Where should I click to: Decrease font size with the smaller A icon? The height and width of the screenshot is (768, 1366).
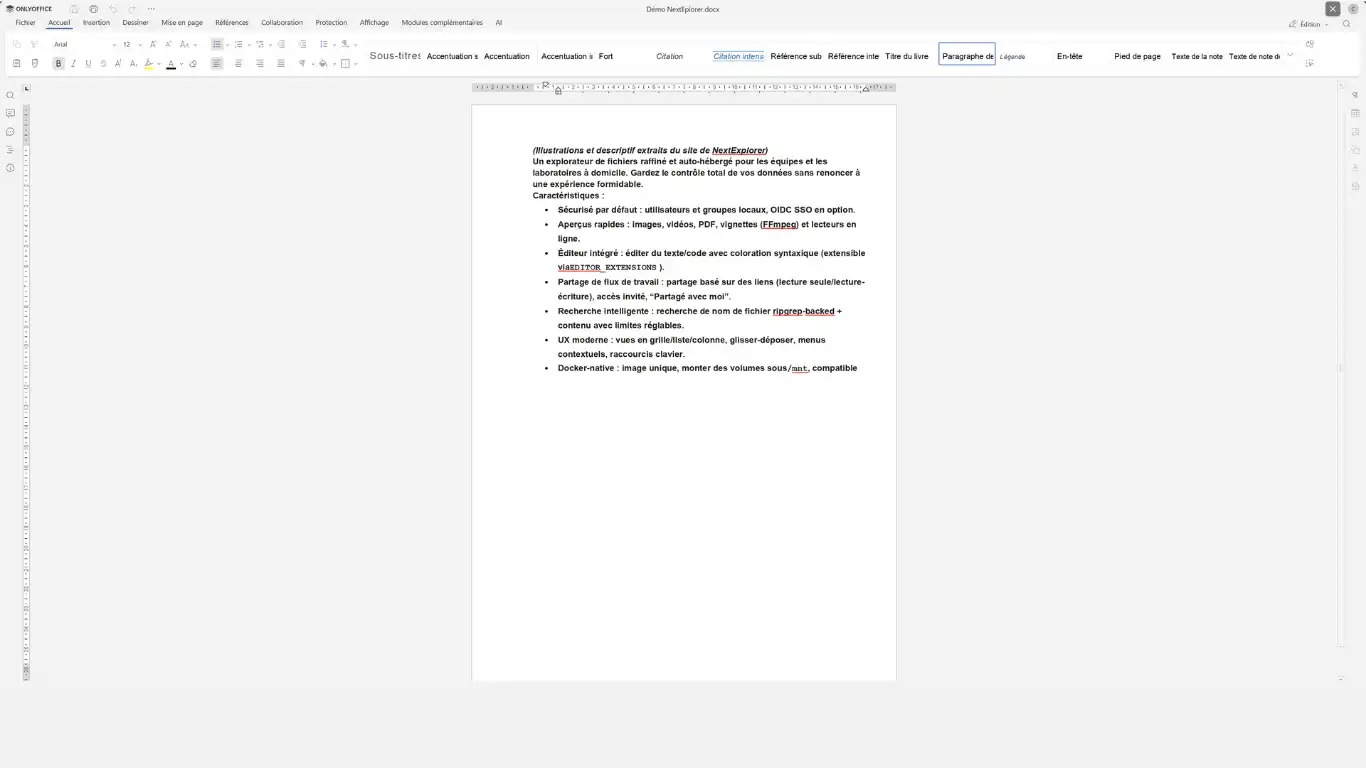(168, 44)
